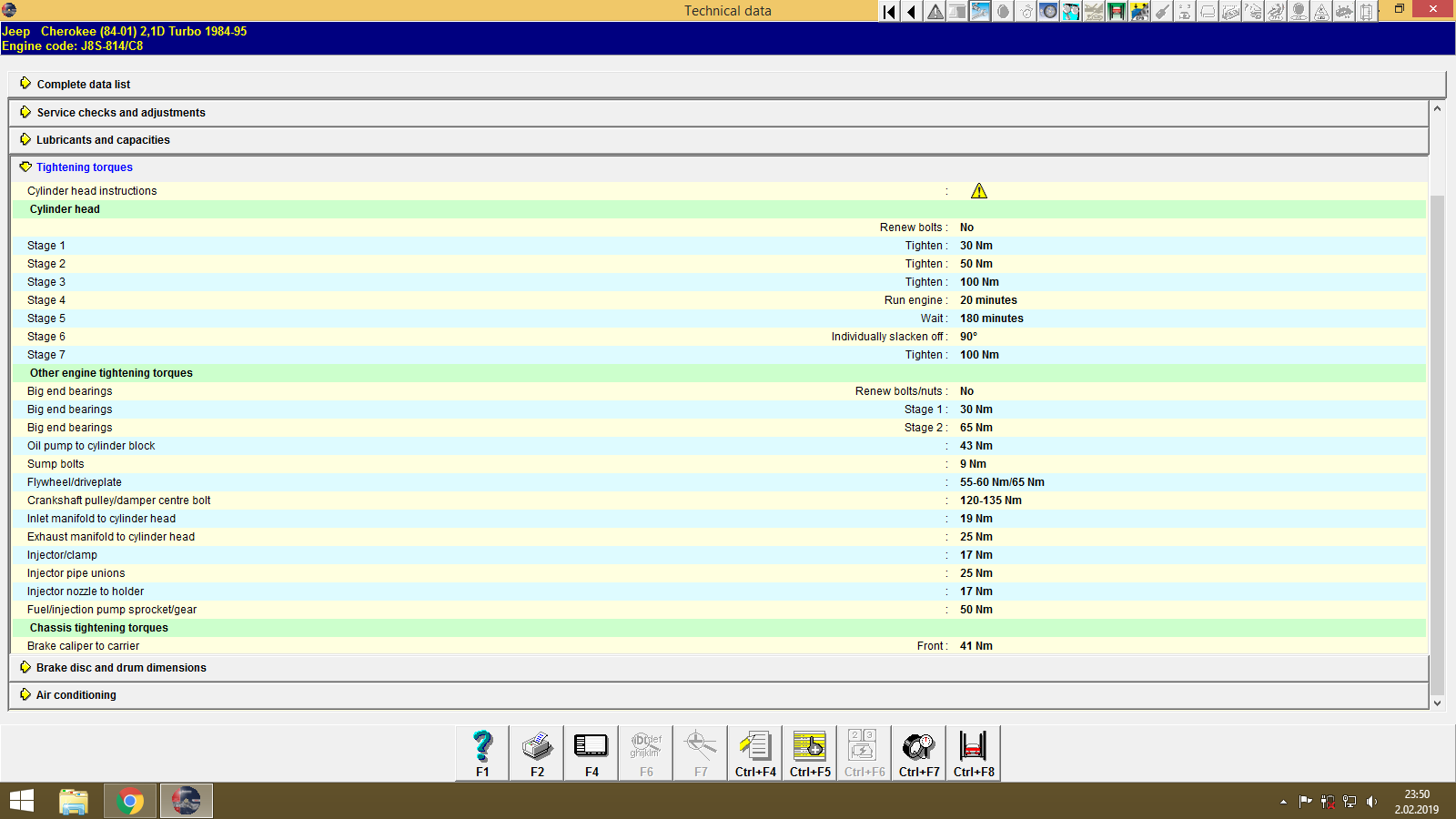Click the F4 display button
The width and height of the screenshot is (1456, 819).
click(x=591, y=752)
